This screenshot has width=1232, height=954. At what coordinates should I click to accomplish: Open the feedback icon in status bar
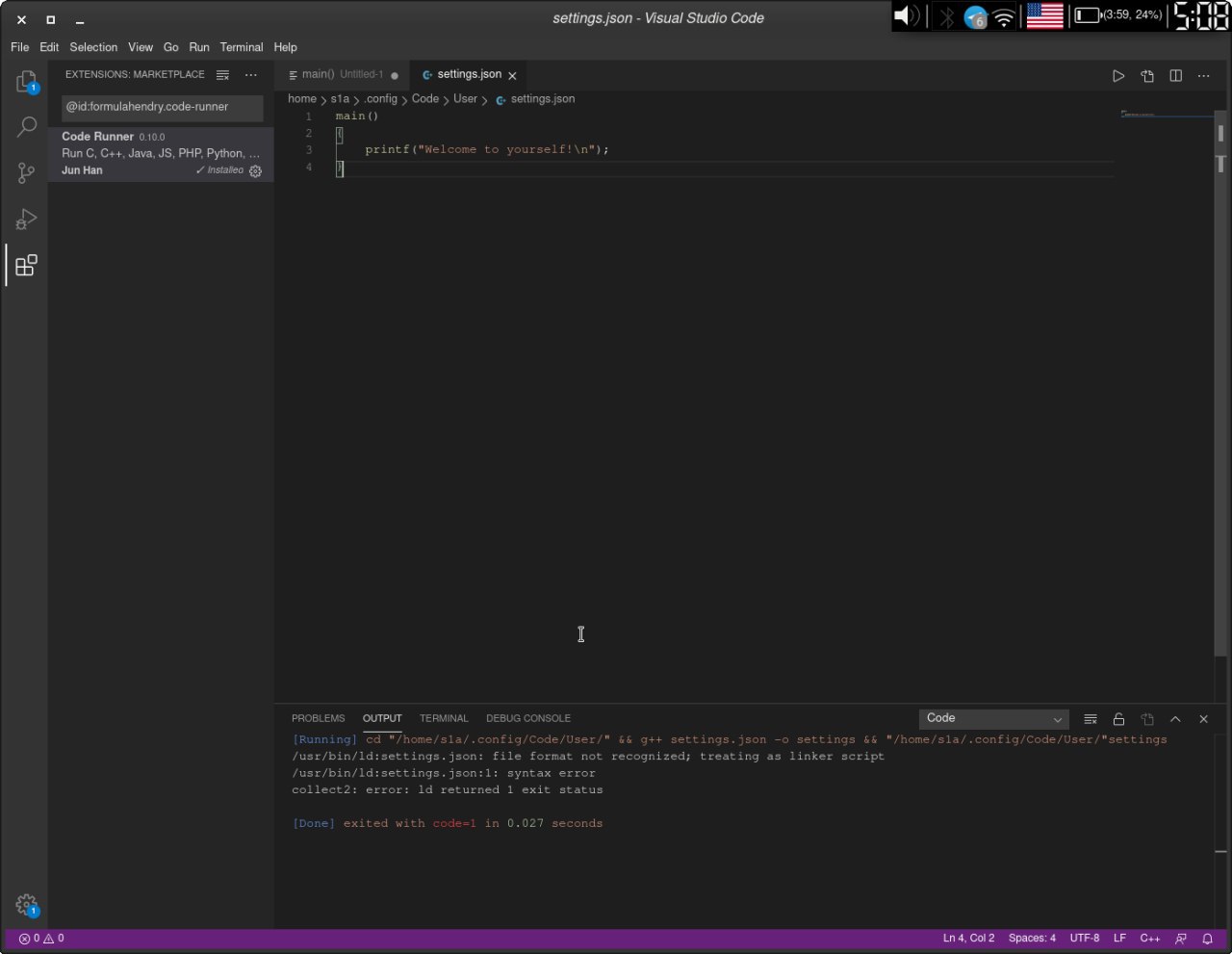pyautogui.click(x=1181, y=939)
